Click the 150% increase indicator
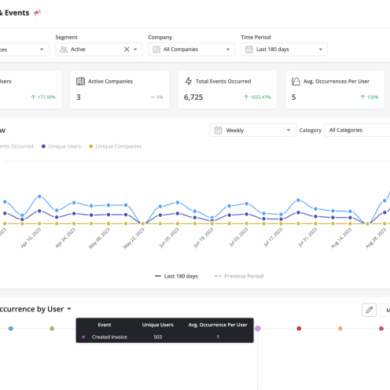This screenshot has height=390, width=390. [369, 97]
